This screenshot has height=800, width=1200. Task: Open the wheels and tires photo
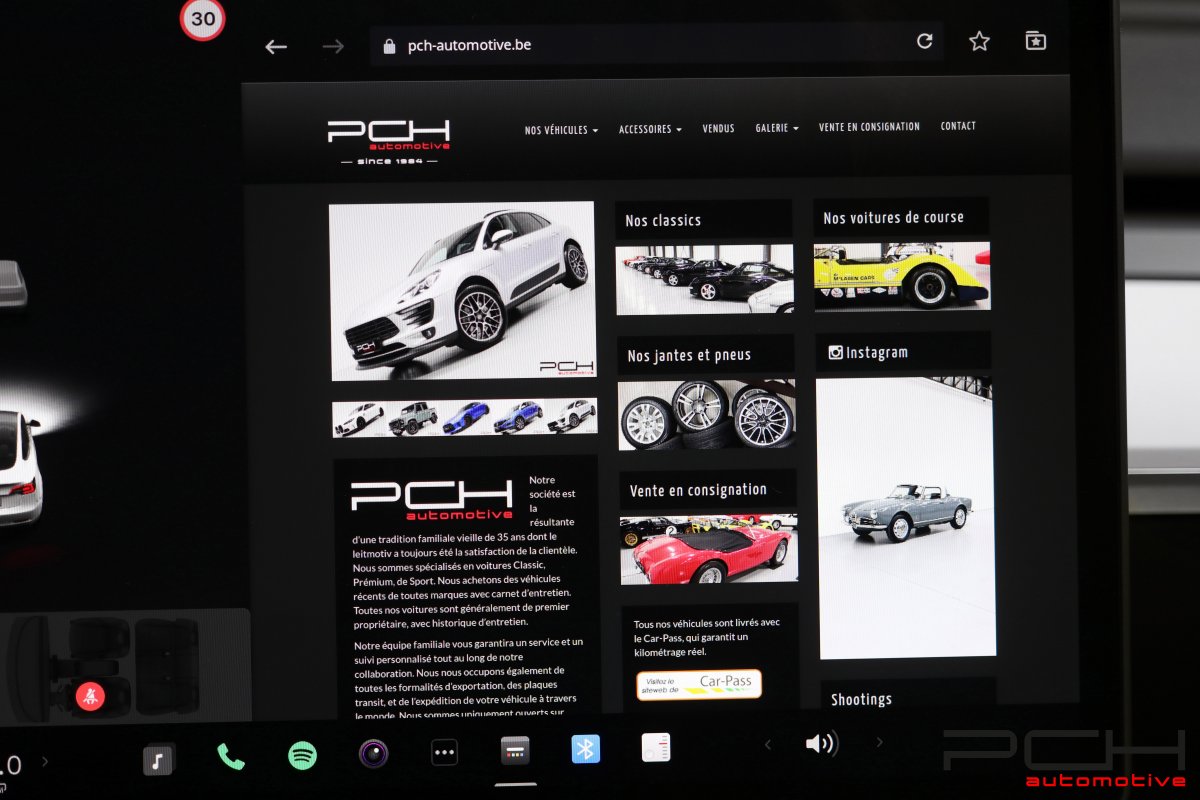(707, 415)
